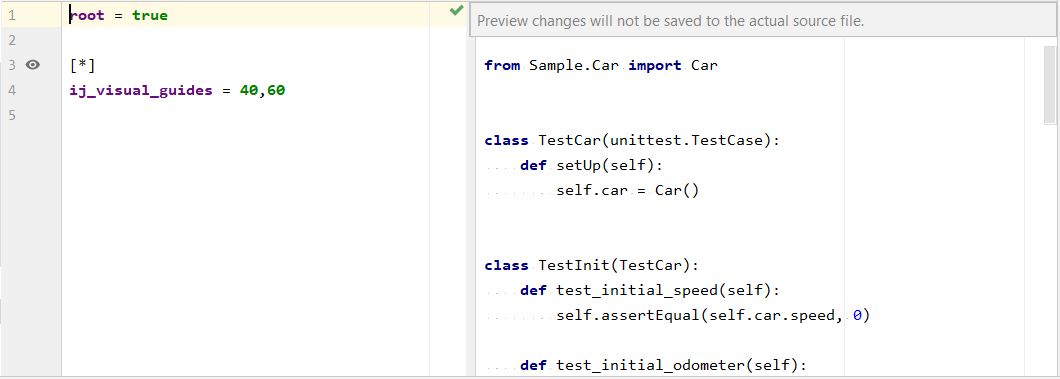Click 'def test_initial_speed(self):' in preview

click(x=650, y=290)
